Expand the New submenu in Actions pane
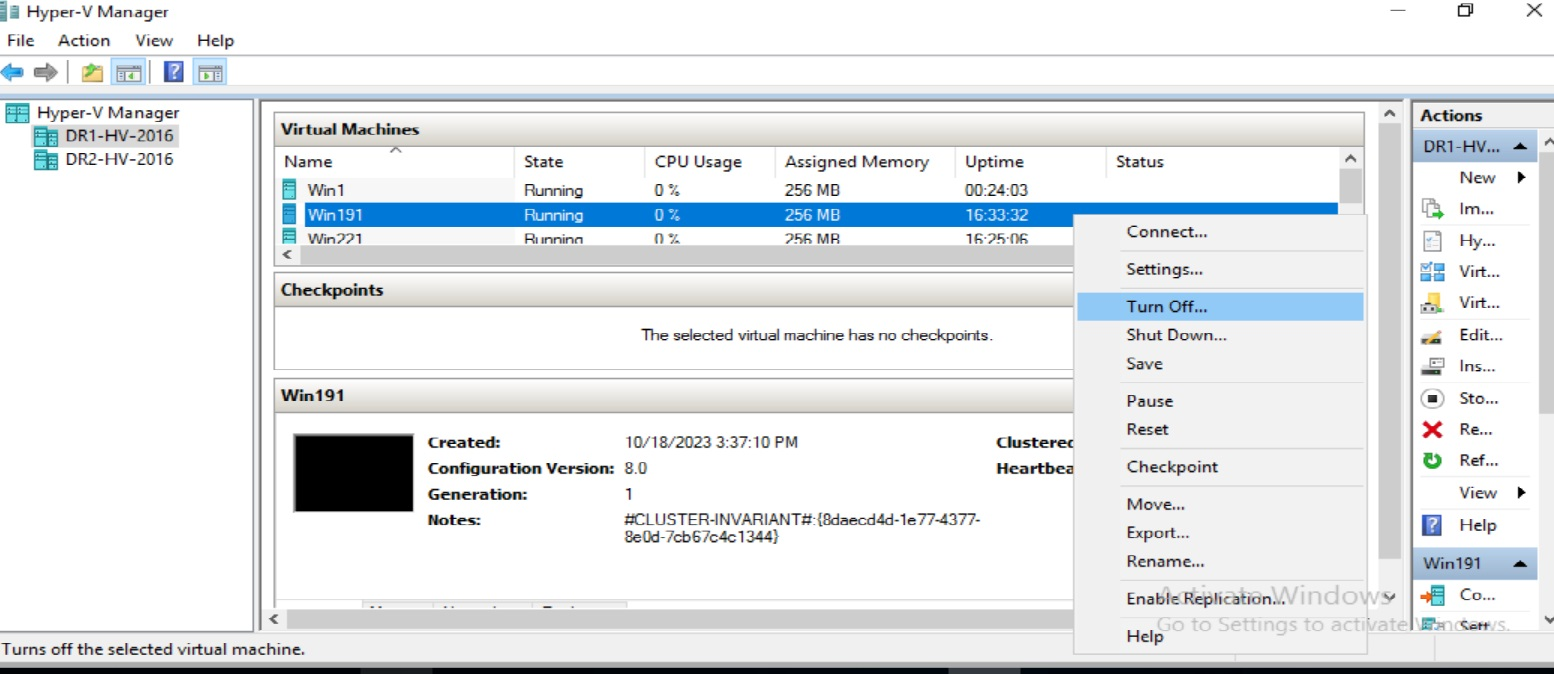The image size is (1554, 674). [1478, 177]
